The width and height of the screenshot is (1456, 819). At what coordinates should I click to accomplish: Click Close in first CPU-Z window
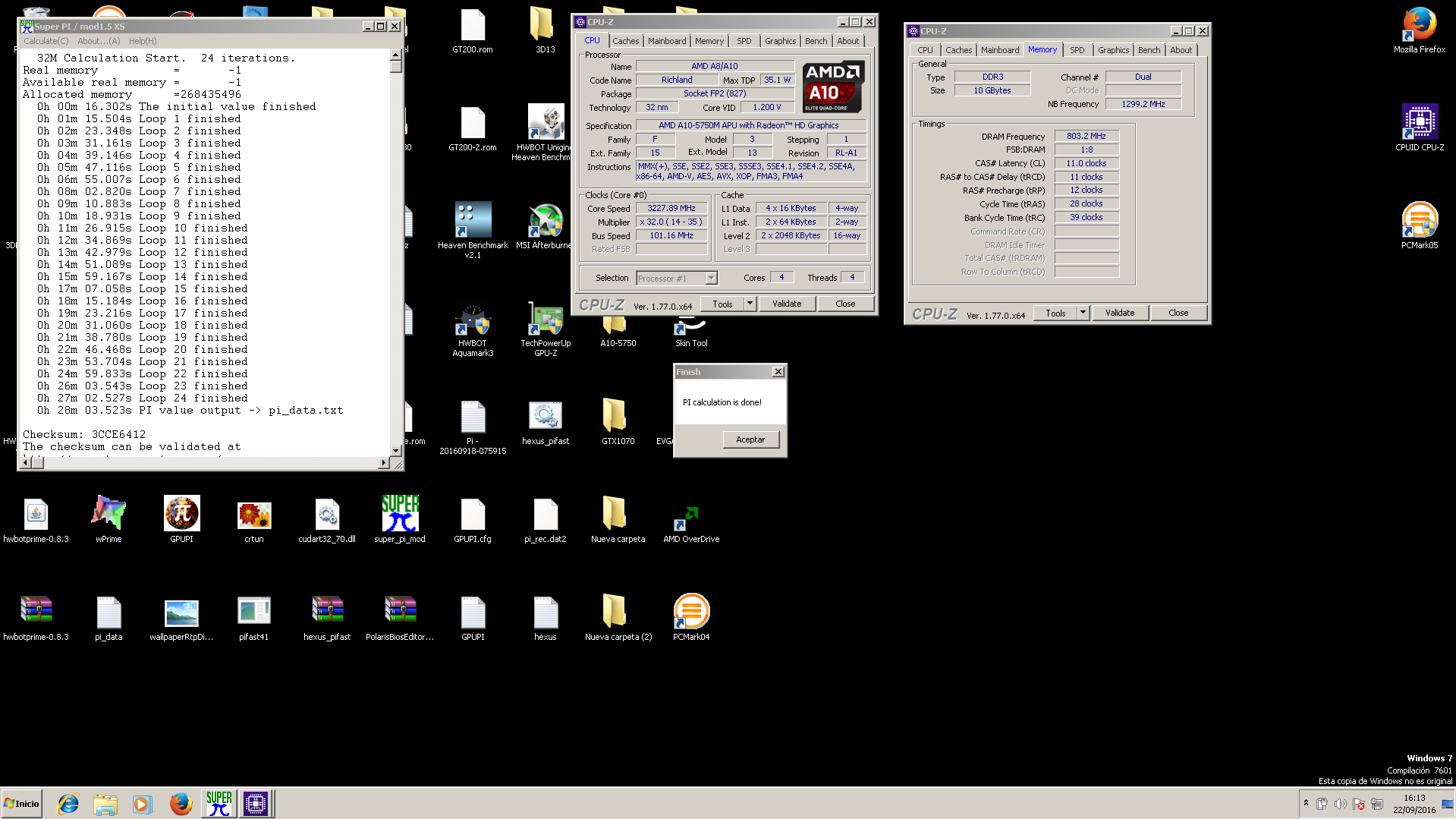(845, 304)
